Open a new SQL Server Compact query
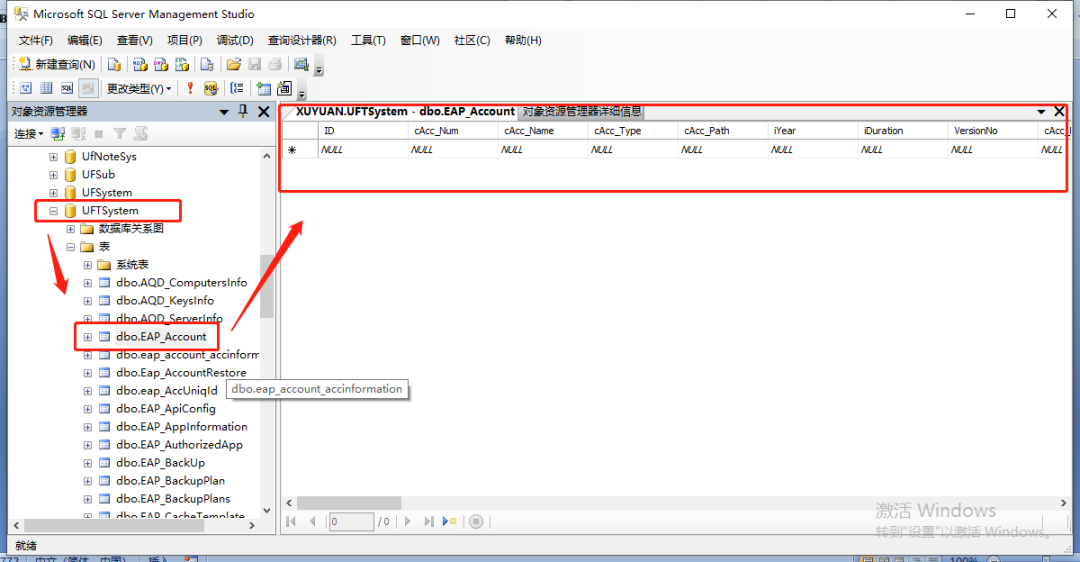This screenshot has height=562, width=1080. pyautogui.click(x=207, y=64)
